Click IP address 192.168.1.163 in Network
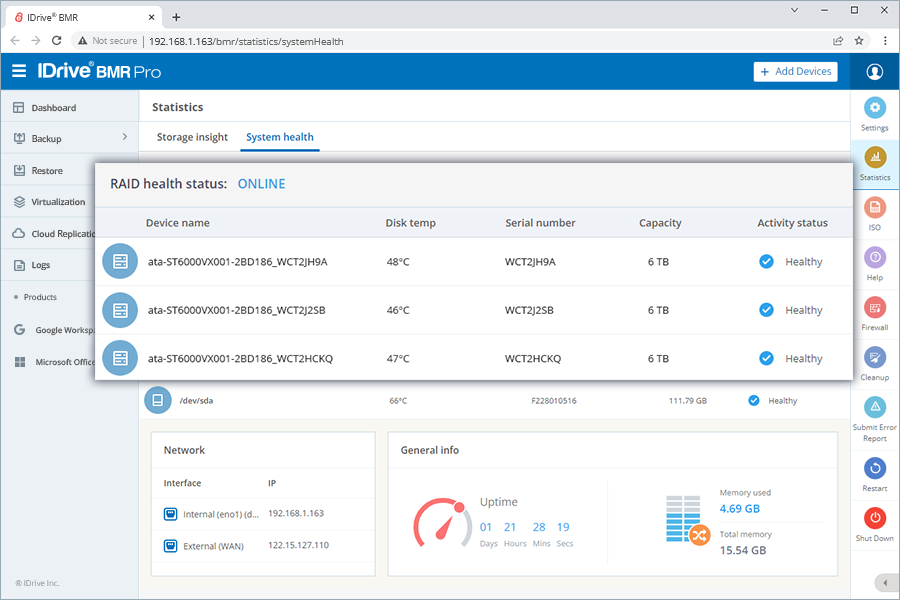900x600 pixels. click(296, 513)
